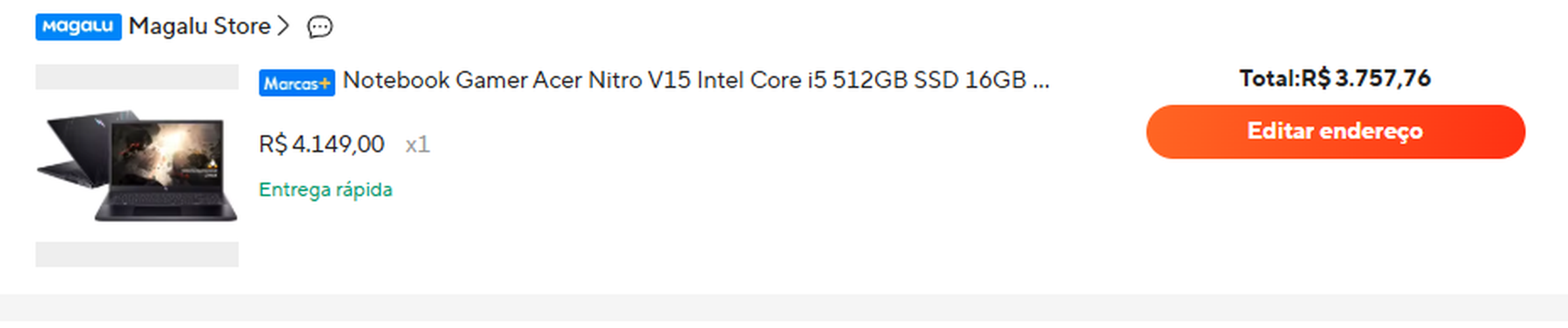Open the Acer Nitro V15 product title
This screenshot has width=1568, height=328.
pos(683,81)
